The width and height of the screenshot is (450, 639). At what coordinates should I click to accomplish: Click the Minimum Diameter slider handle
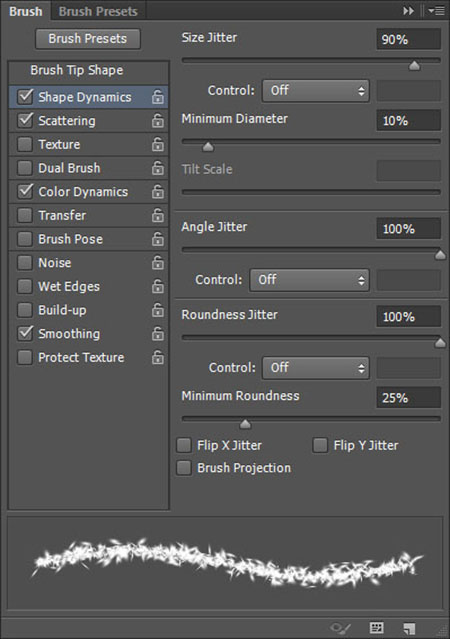click(208, 146)
